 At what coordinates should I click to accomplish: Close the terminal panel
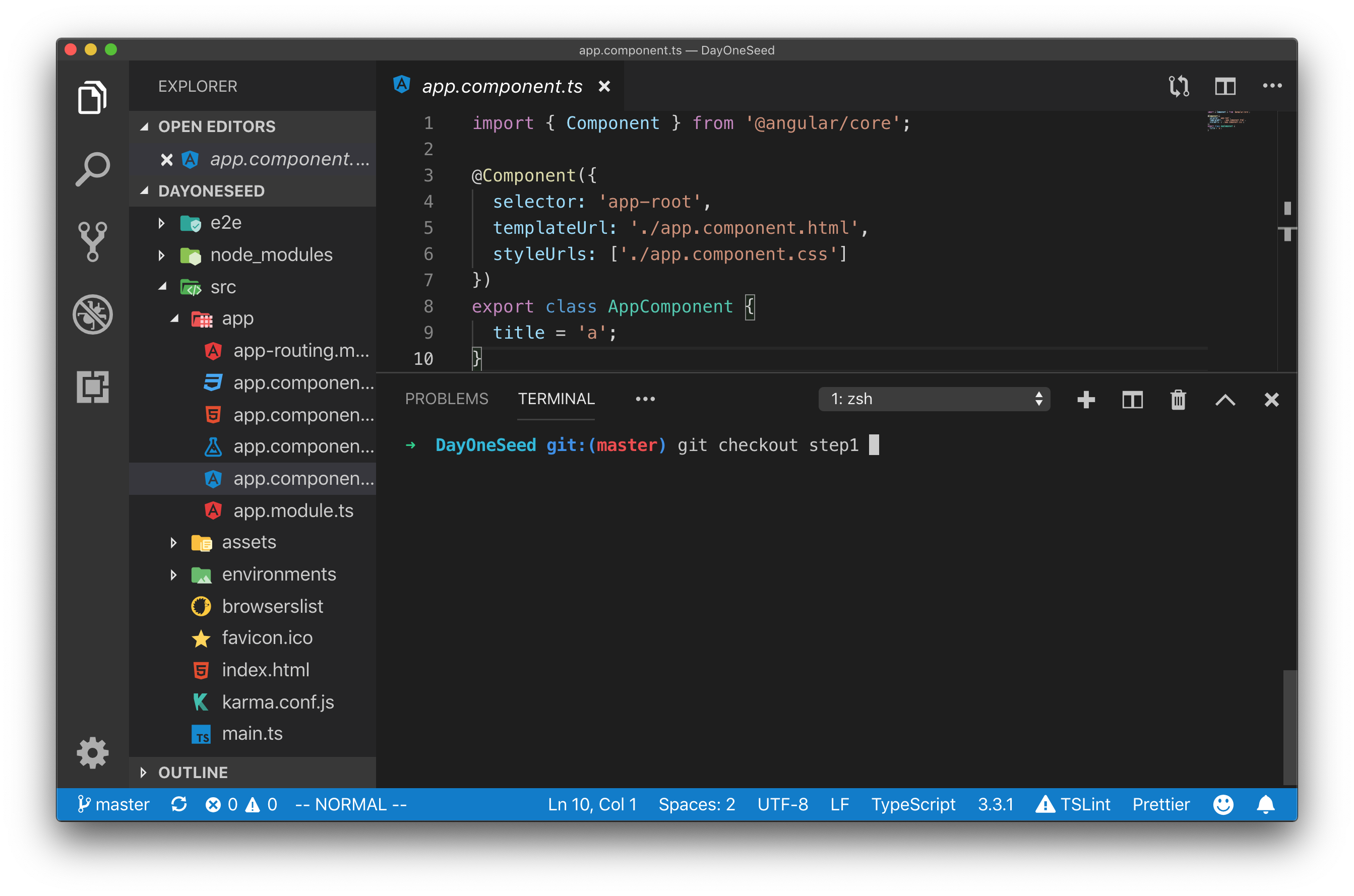(x=1271, y=400)
